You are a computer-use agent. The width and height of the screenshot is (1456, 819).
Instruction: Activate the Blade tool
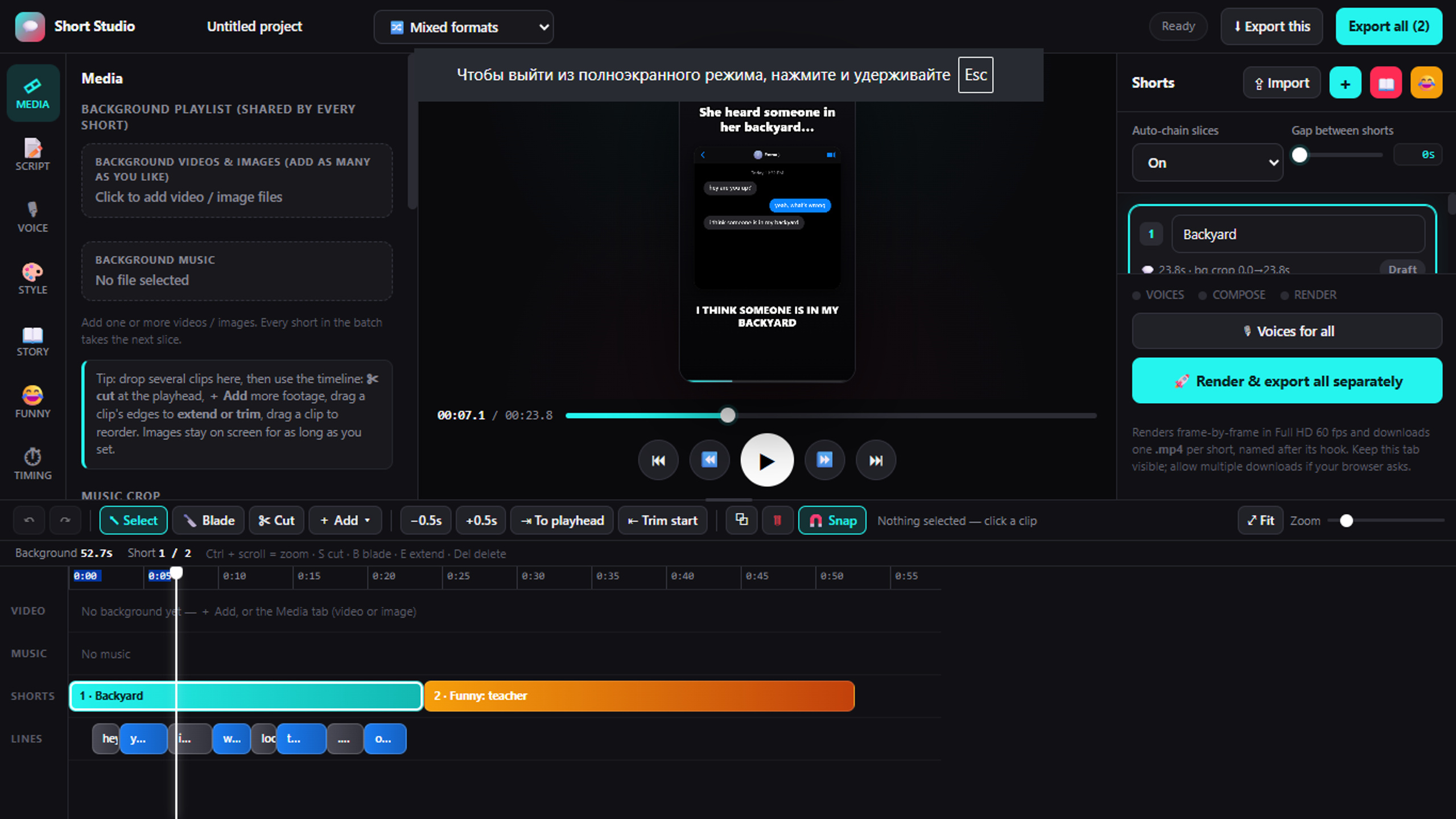tap(209, 520)
